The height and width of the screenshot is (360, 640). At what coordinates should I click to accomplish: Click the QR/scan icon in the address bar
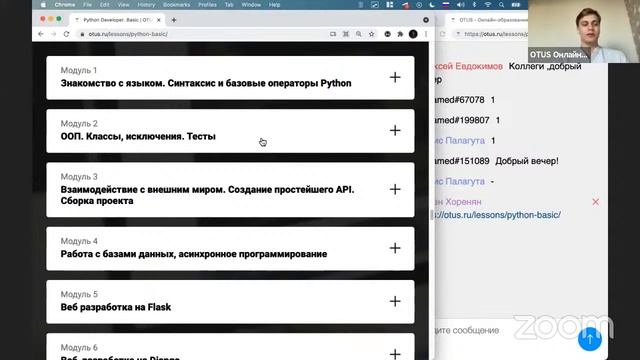pos(346,34)
